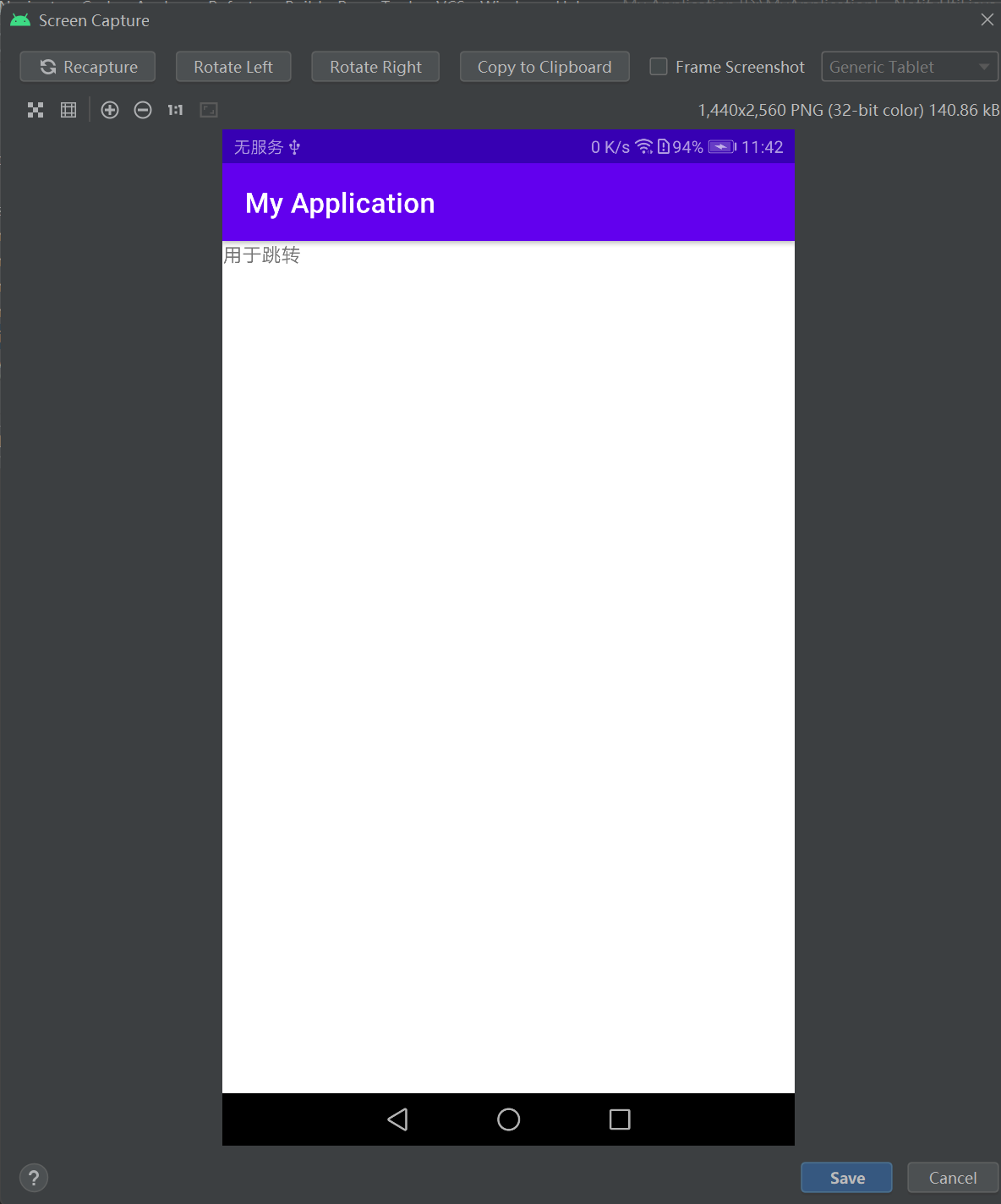Click the 0 K/s network speed text
This screenshot has height=1204, width=1001.
610,147
